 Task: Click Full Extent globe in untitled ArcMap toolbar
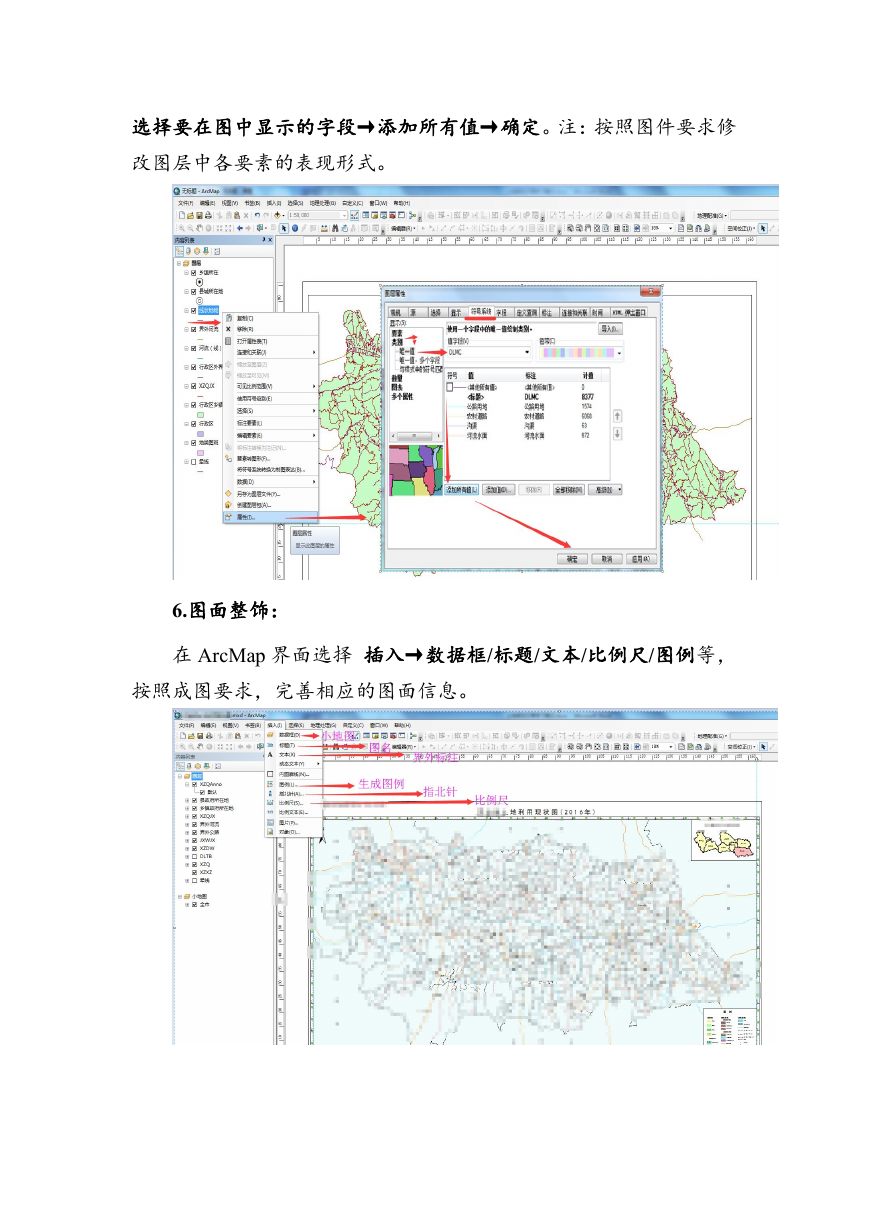(207, 228)
